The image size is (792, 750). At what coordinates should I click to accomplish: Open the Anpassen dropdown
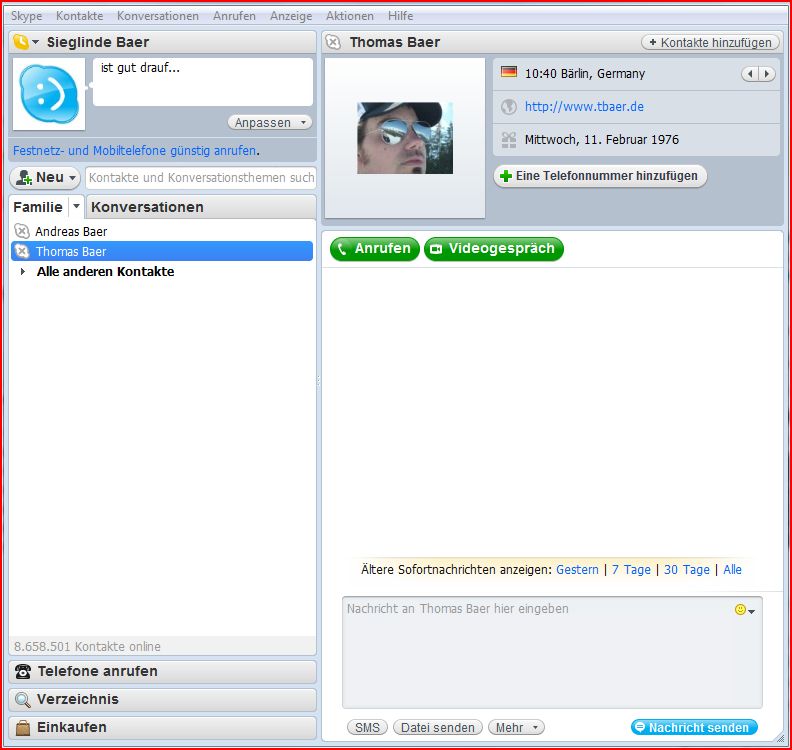click(x=270, y=122)
